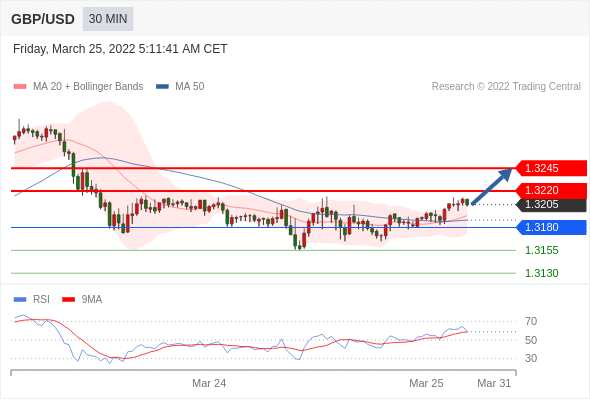Click the GBP/USD pair title
This screenshot has height=400, width=590.
point(43,19)
